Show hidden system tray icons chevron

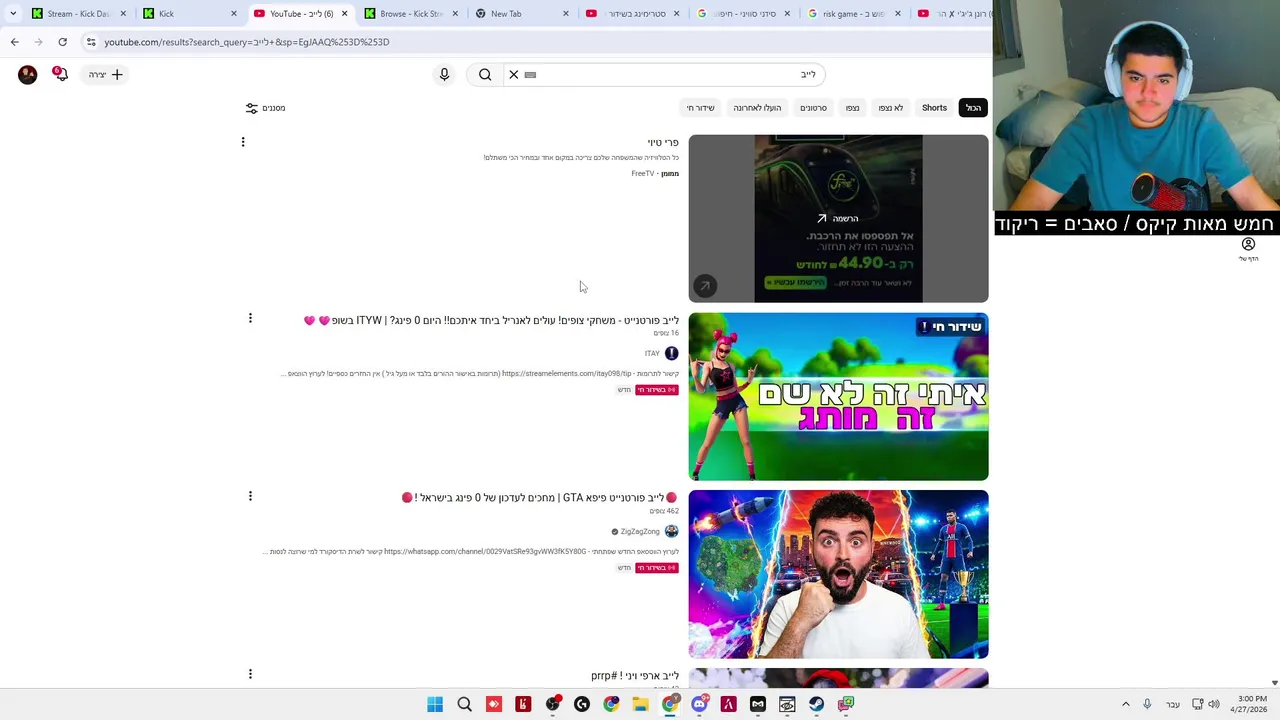click(x=1125, y=704)
